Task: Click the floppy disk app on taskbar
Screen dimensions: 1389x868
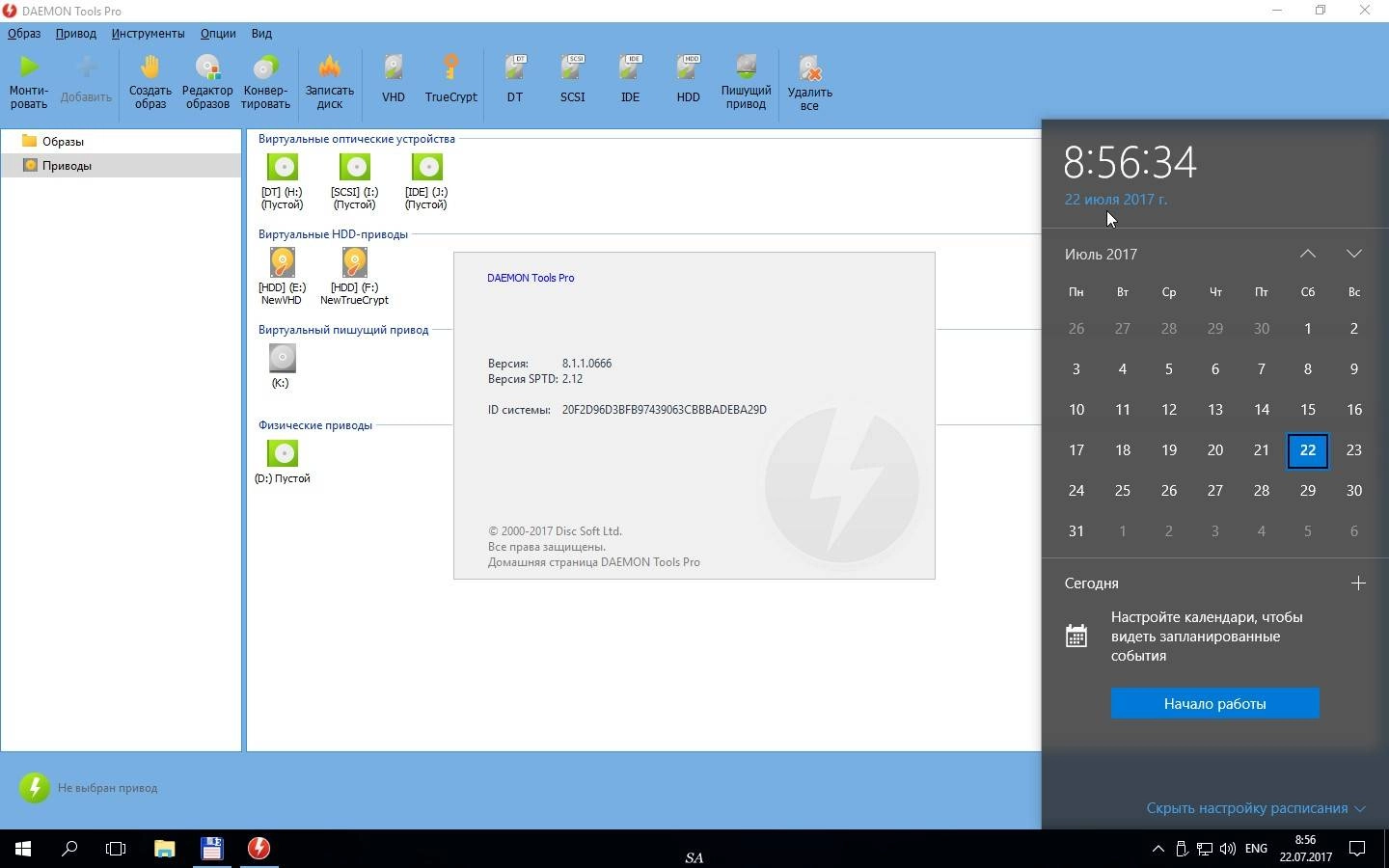Action: tap(212, 849)
